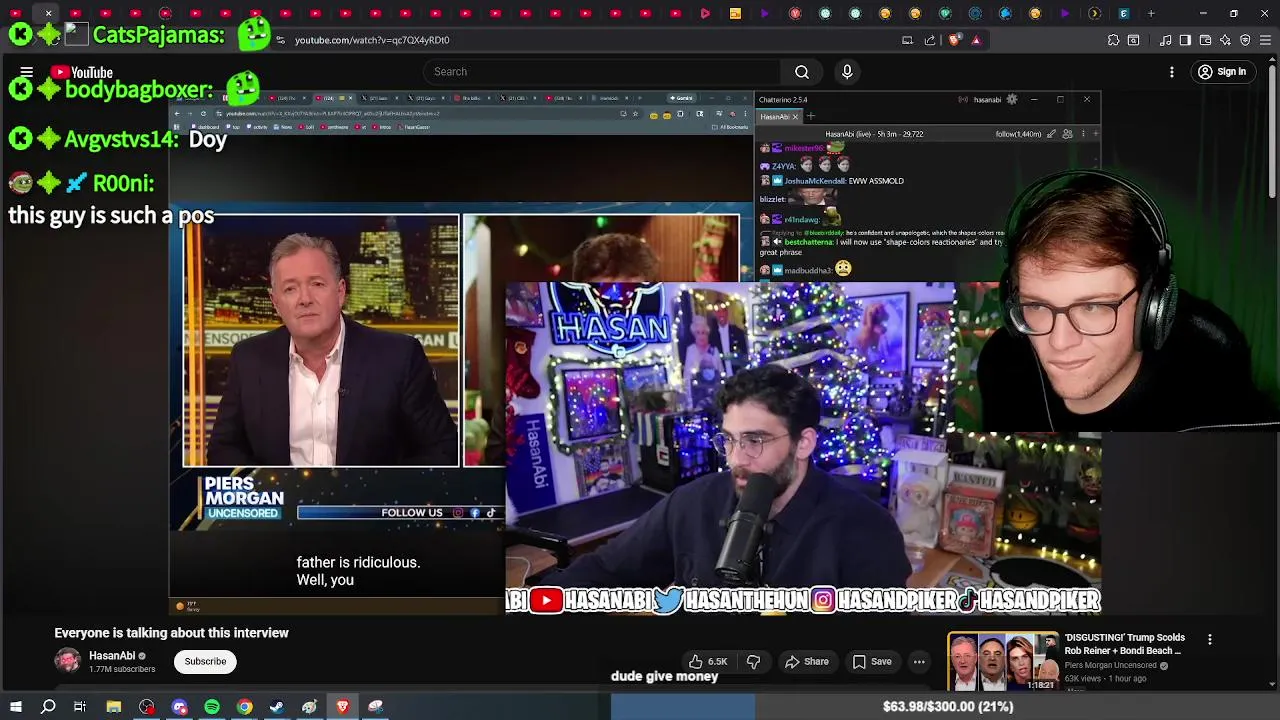Open the Brave playlist music-note icon
Image resolution: width=1280 pixels, height=720 pixels.
point(1165,40)
